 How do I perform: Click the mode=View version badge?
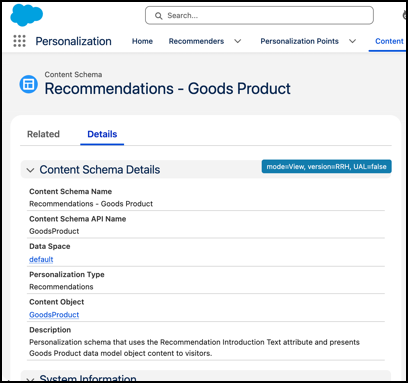pos(326,166)
